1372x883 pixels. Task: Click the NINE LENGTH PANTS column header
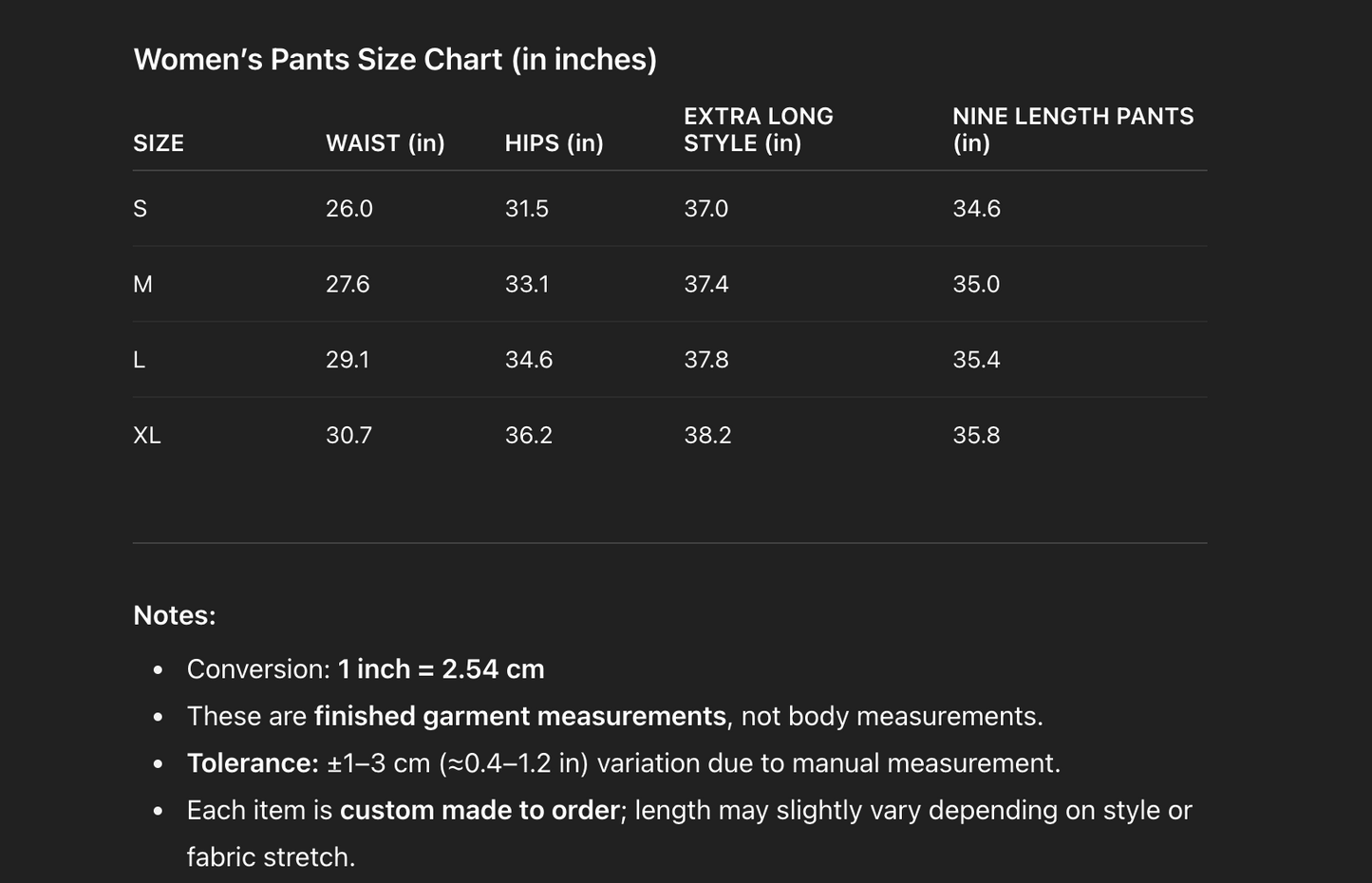pos(1072,130)
